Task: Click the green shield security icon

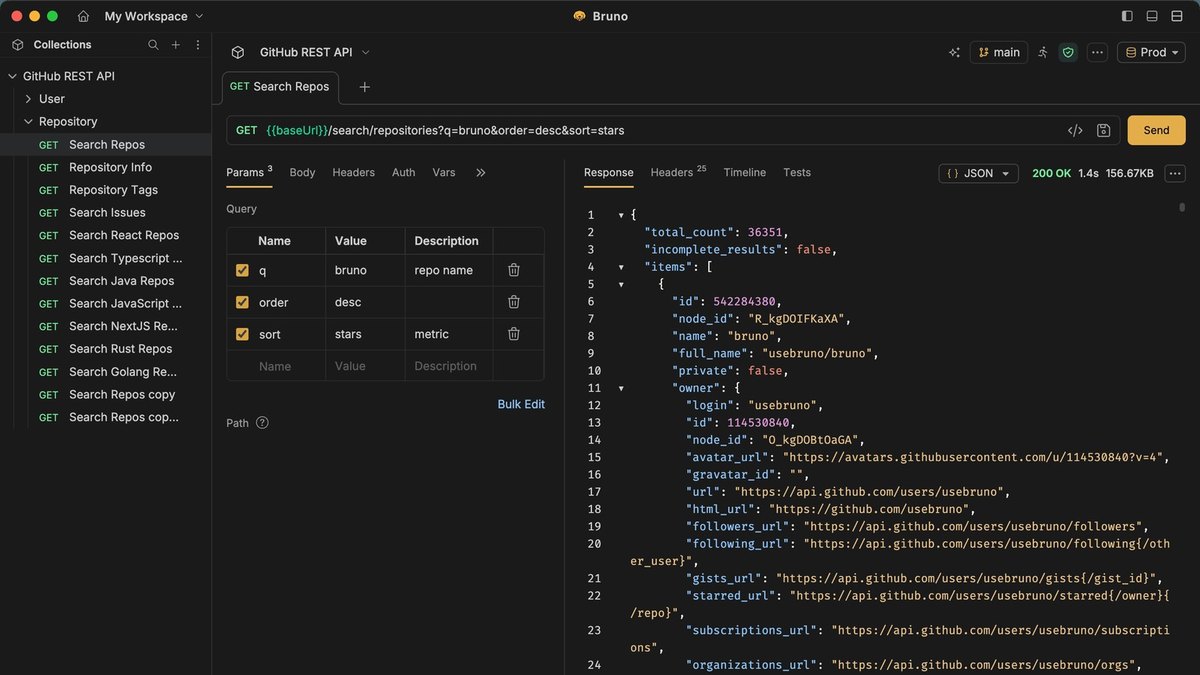Action: (1068, 52)
